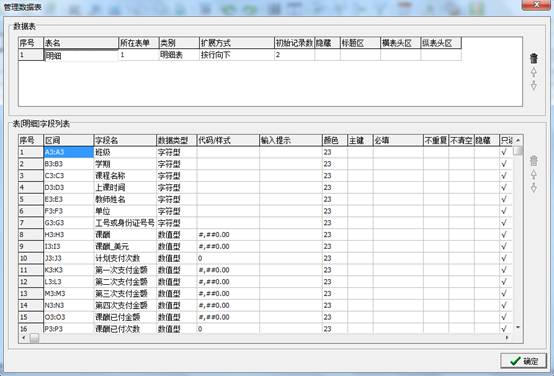Select the 第二次支付金额 field name
Screen dimensions: 554x376
coord(125,282)
